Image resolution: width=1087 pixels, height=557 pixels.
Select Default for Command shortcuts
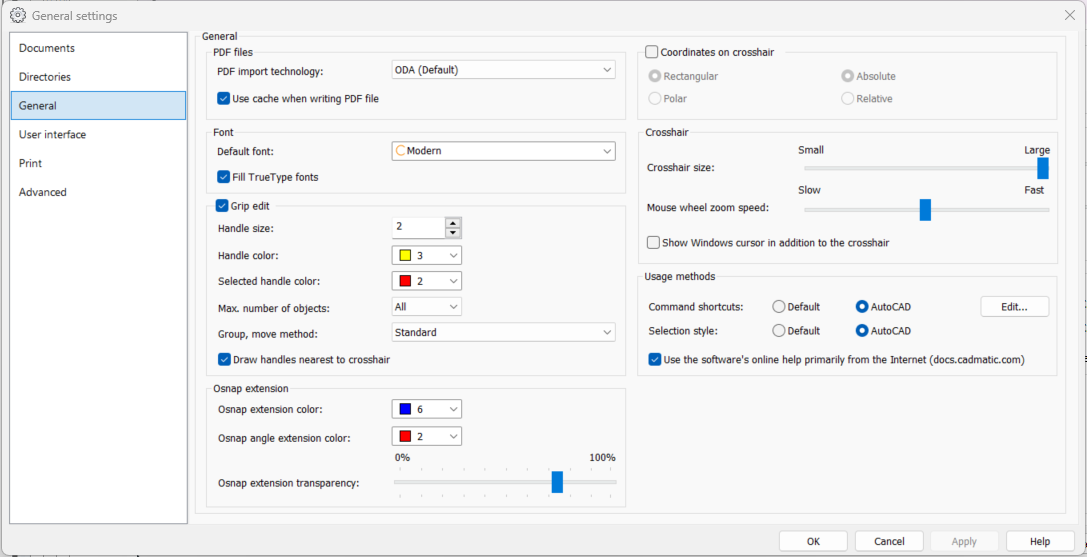point(779,307)
